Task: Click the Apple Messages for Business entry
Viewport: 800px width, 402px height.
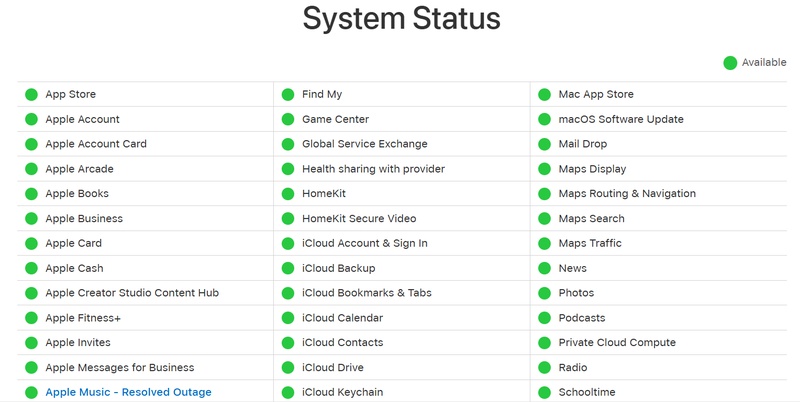Action: pos(120,367)
